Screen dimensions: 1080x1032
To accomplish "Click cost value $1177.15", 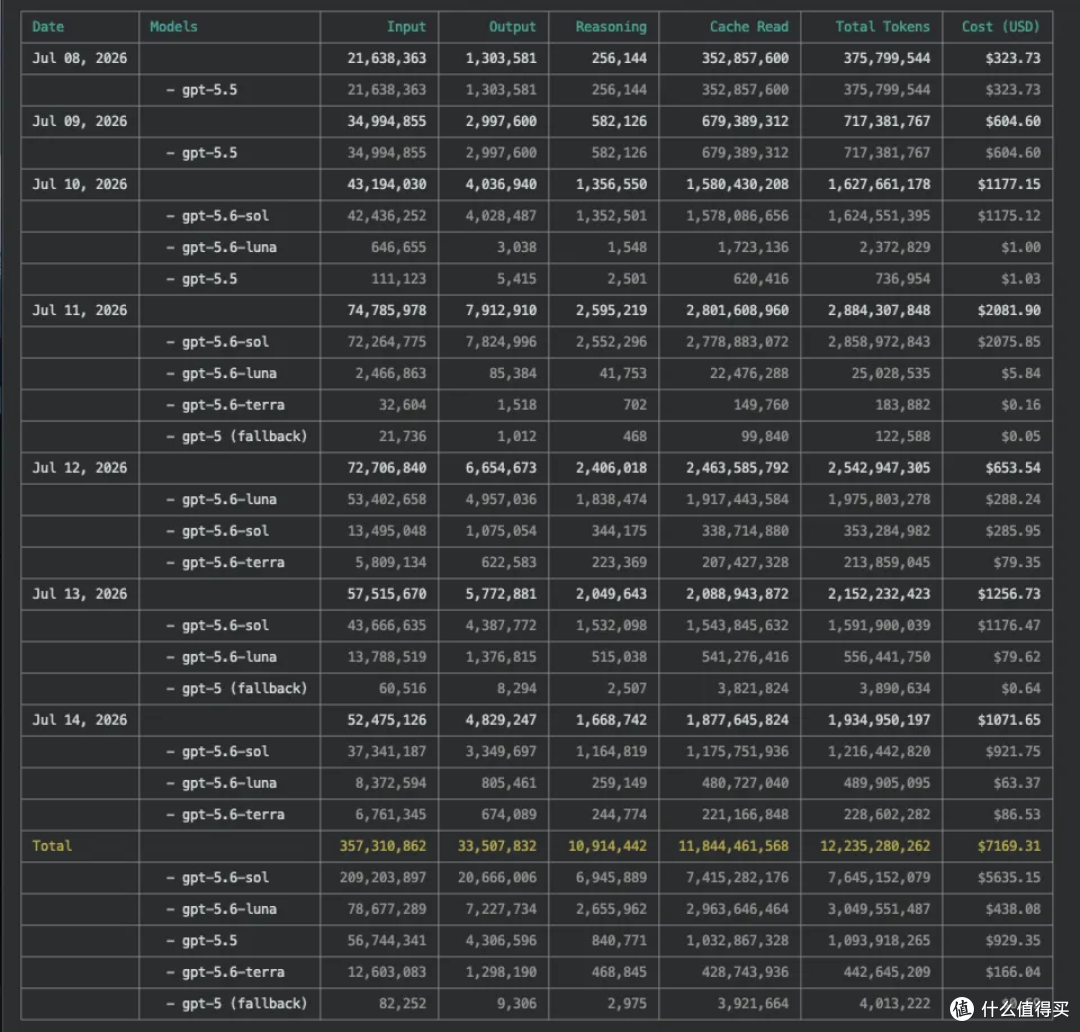I will [1008, 185].
